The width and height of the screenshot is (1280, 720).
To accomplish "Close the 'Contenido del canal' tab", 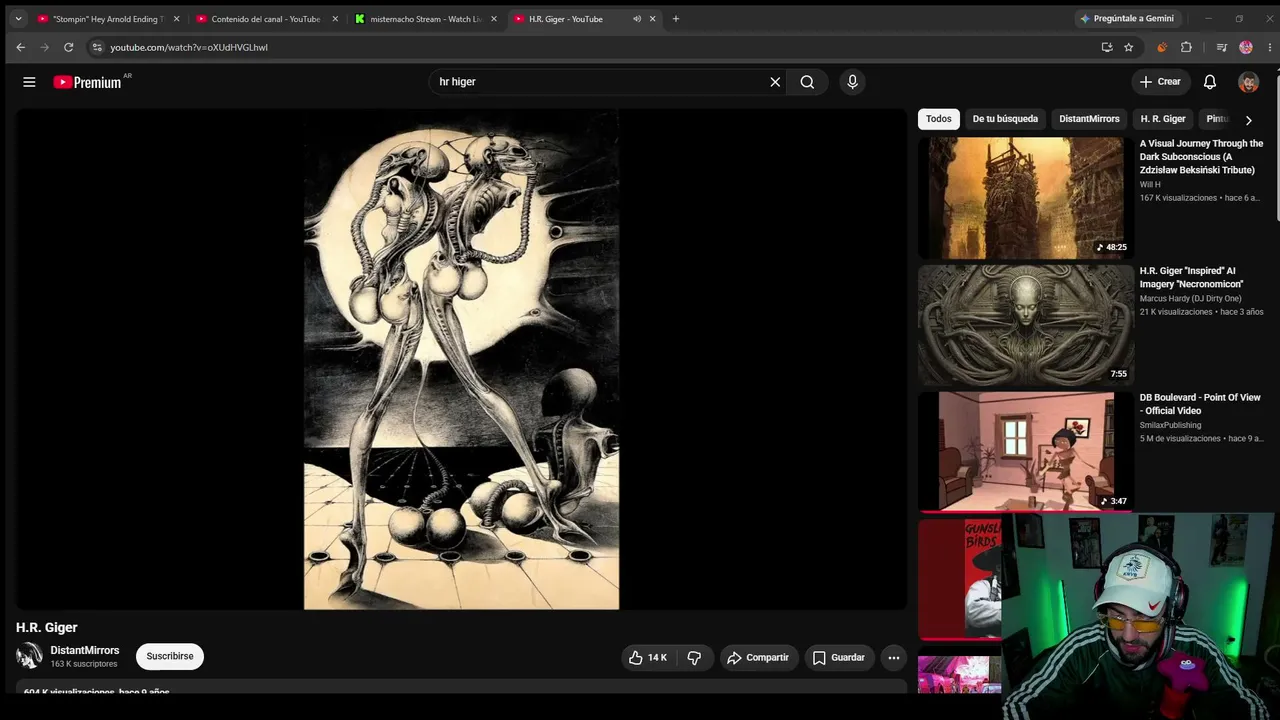I will point(335,19).
